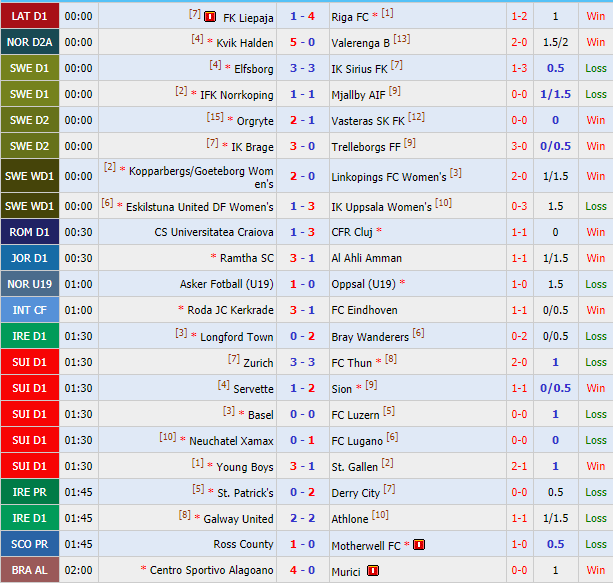
Task: Select team CFR Cluj
Action: tap(352, 232)
